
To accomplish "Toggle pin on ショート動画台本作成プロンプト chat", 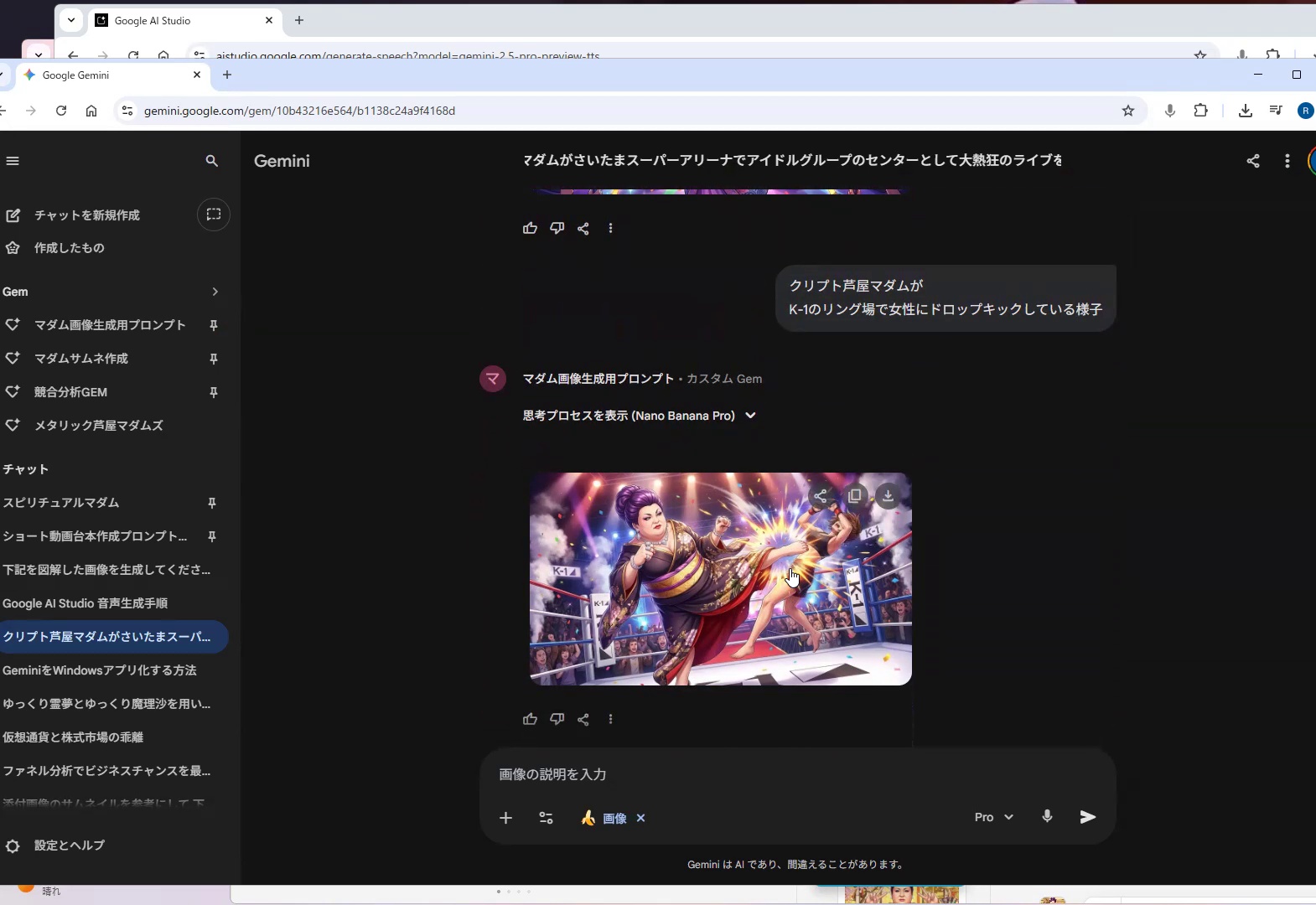I will tap(212, 536).
